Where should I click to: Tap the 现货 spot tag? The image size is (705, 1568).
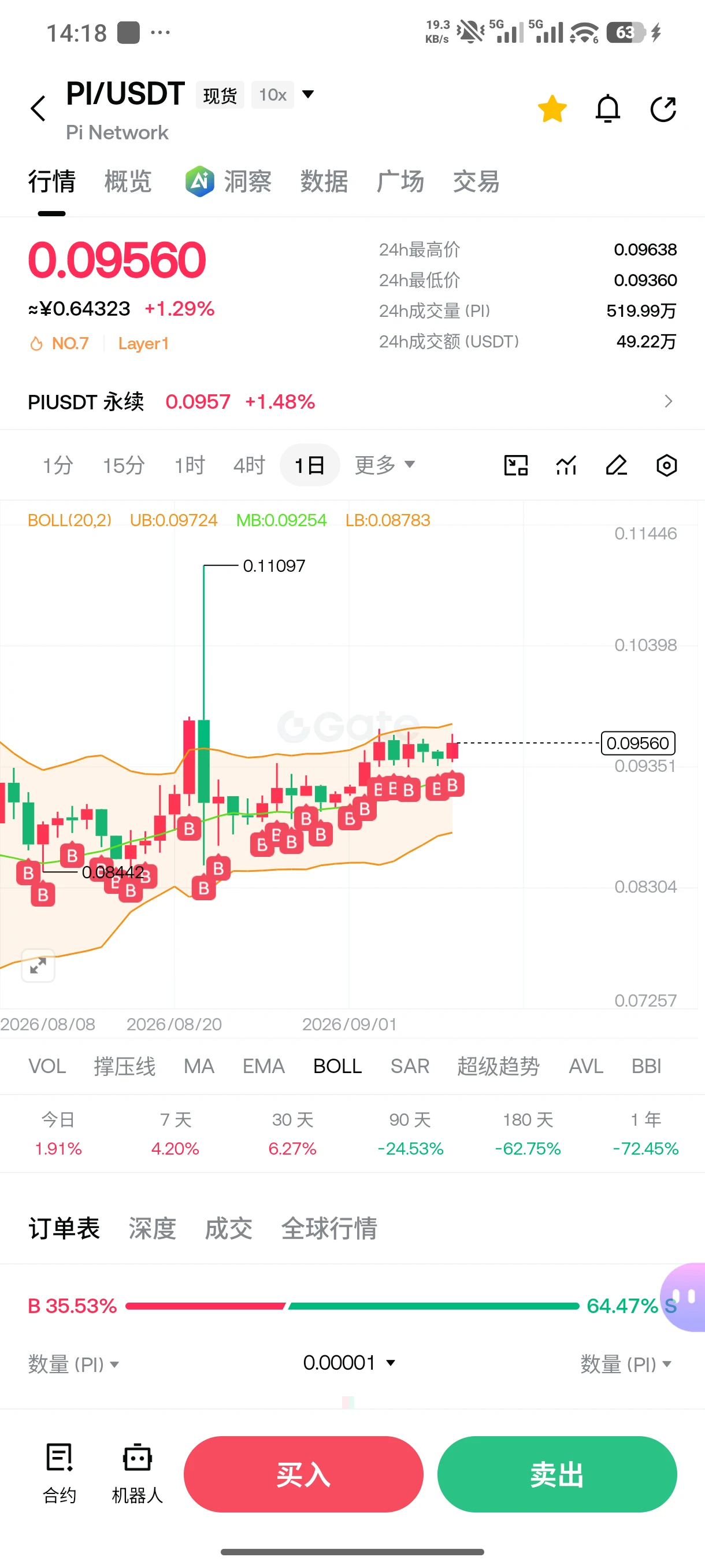[220, 95]
